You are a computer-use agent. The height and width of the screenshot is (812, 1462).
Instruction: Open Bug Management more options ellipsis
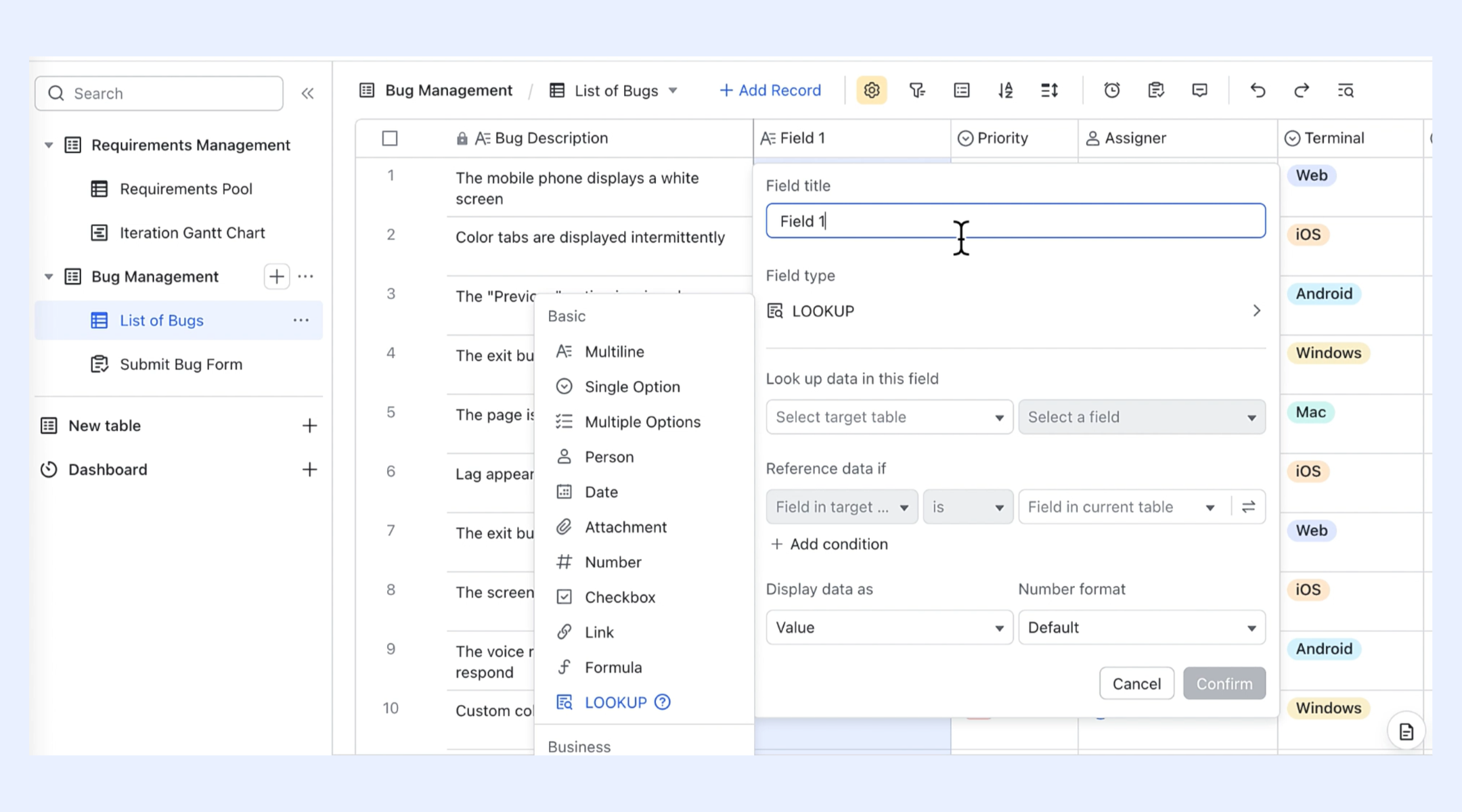pos(306,276)
